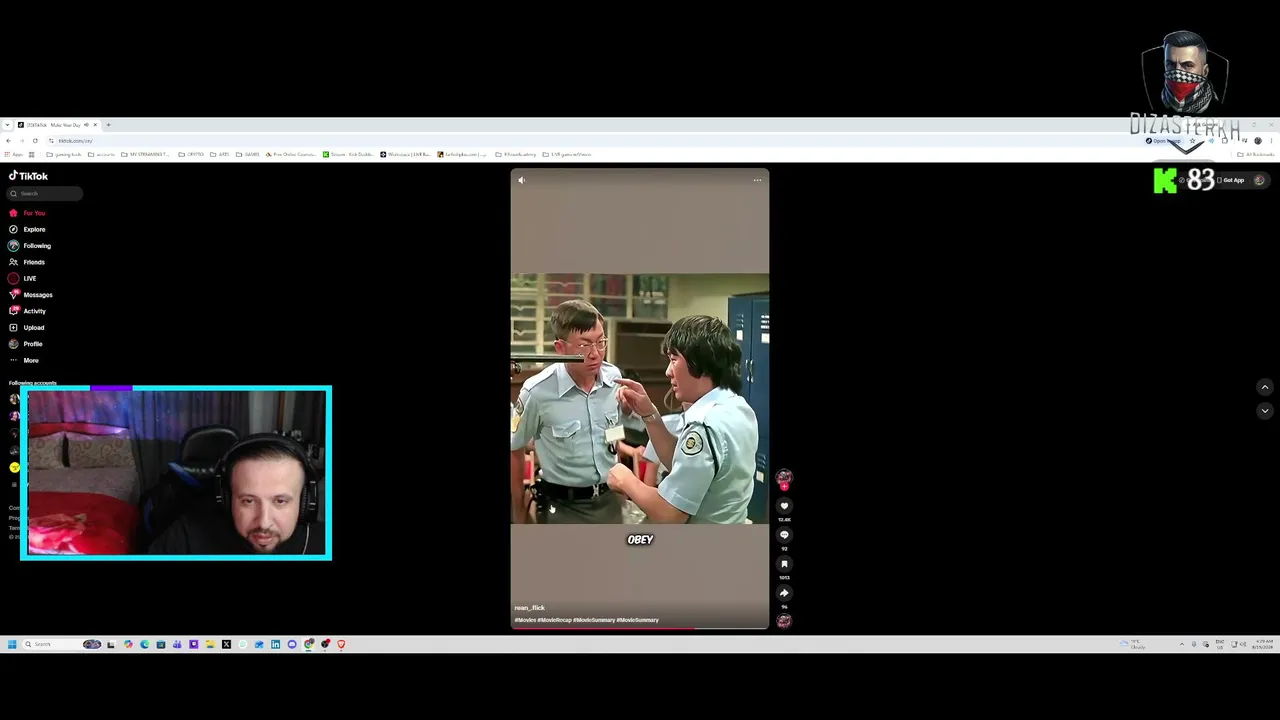Open the Upload page
The width and height of the screenshot is (1280, 720).
tap(27, 327)
